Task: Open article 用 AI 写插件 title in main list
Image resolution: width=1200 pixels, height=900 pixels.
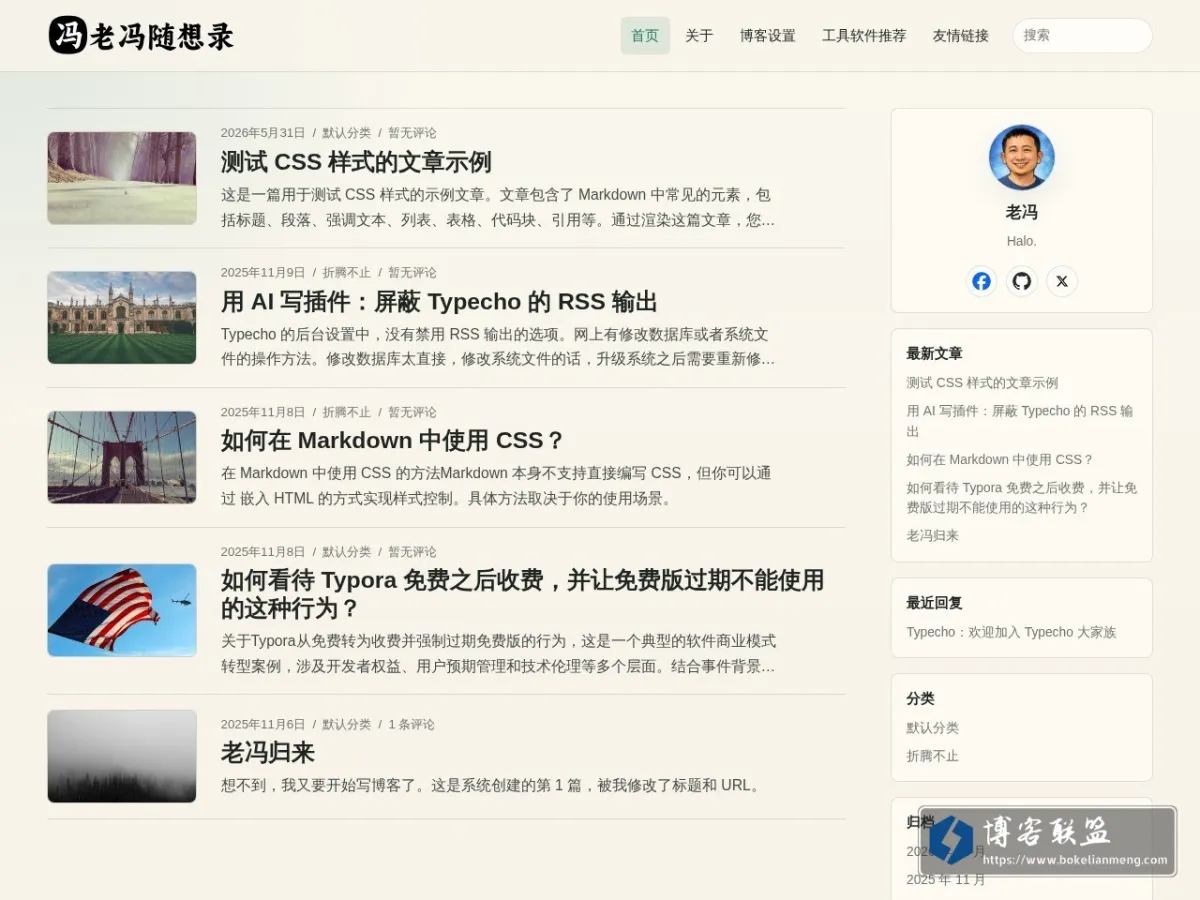Action: tap(439, 302)
